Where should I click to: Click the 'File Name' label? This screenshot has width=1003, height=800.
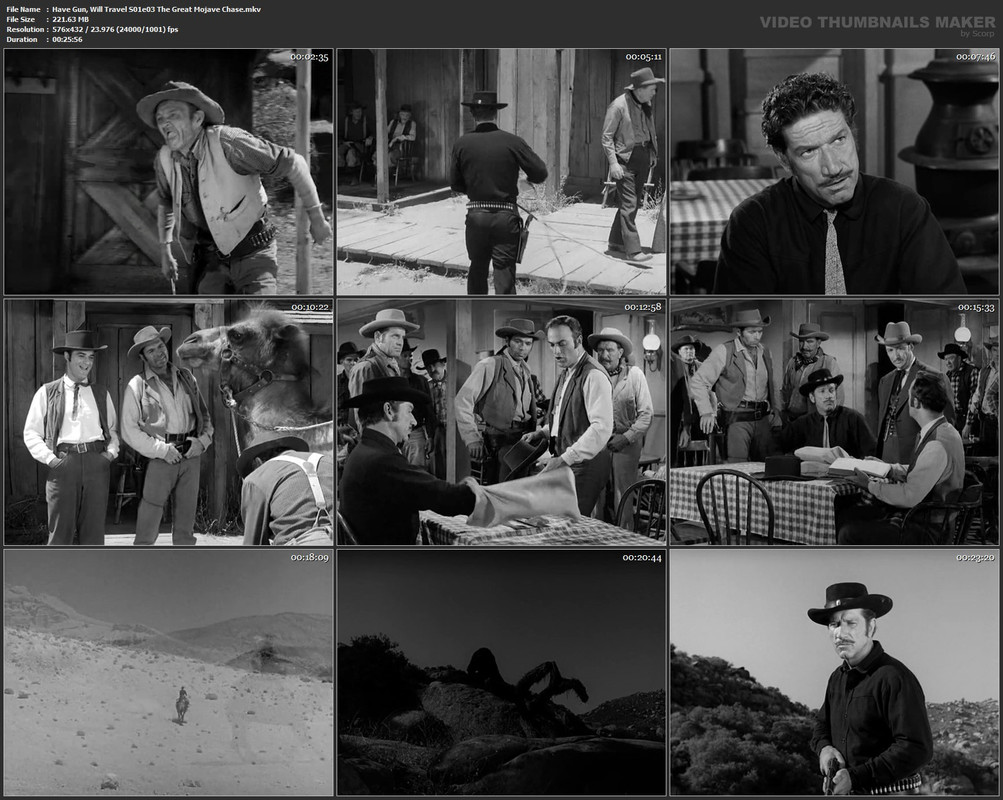pyautogui.click(x=23, y=9)
